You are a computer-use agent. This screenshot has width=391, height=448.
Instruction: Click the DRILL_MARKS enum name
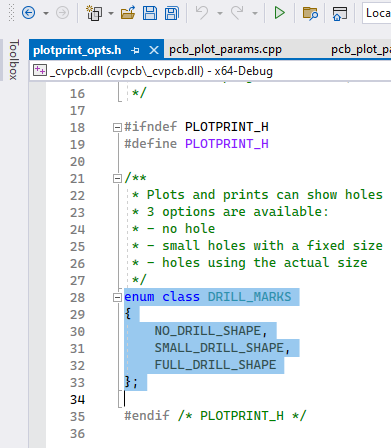coord(249,297)
